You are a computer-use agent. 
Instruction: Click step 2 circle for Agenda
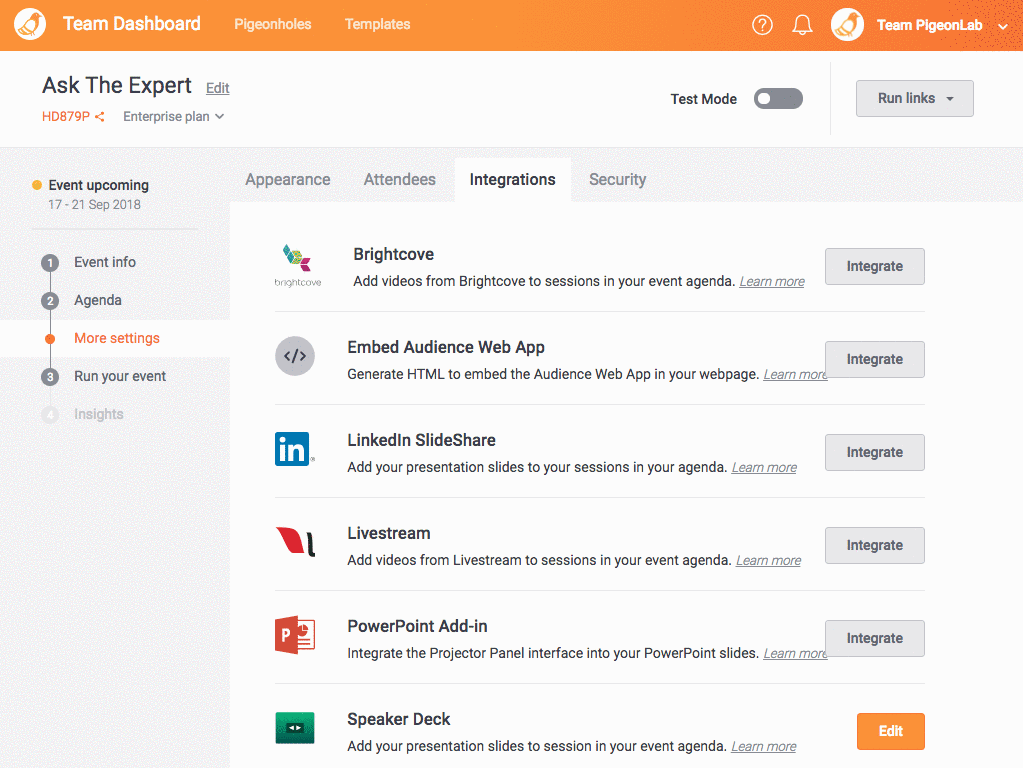pyautogui.click(x=50, y=301)
